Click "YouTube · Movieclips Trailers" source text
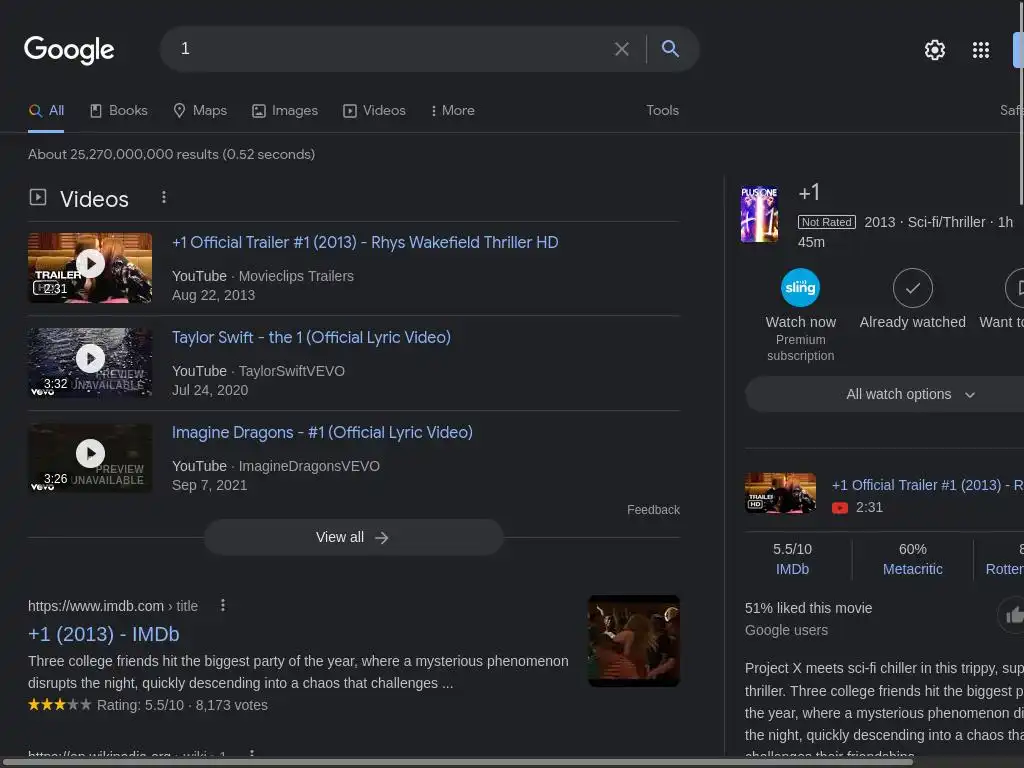This screenshot has height=768, width=1024. click(x=263, y=276)
